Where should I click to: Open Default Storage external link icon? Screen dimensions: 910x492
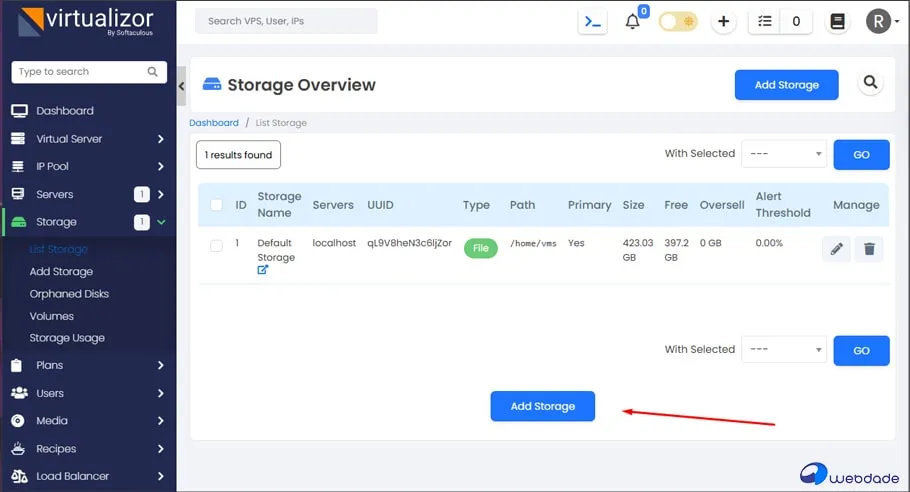point(263,270)
